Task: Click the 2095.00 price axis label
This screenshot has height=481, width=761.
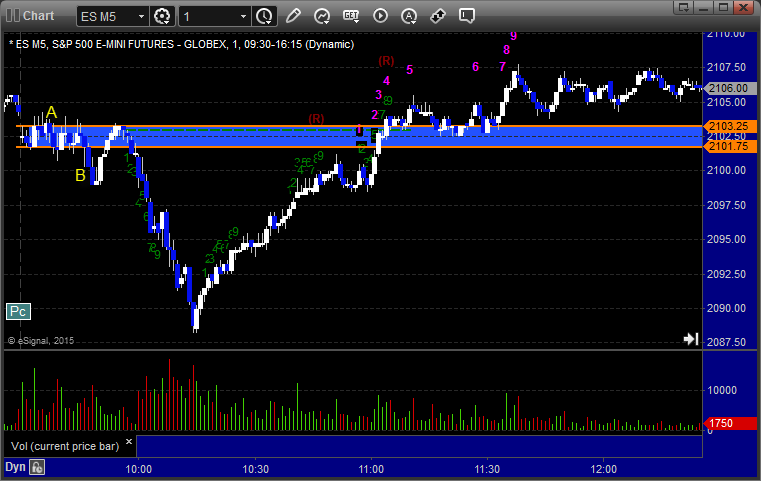Action: coord(727,239)
